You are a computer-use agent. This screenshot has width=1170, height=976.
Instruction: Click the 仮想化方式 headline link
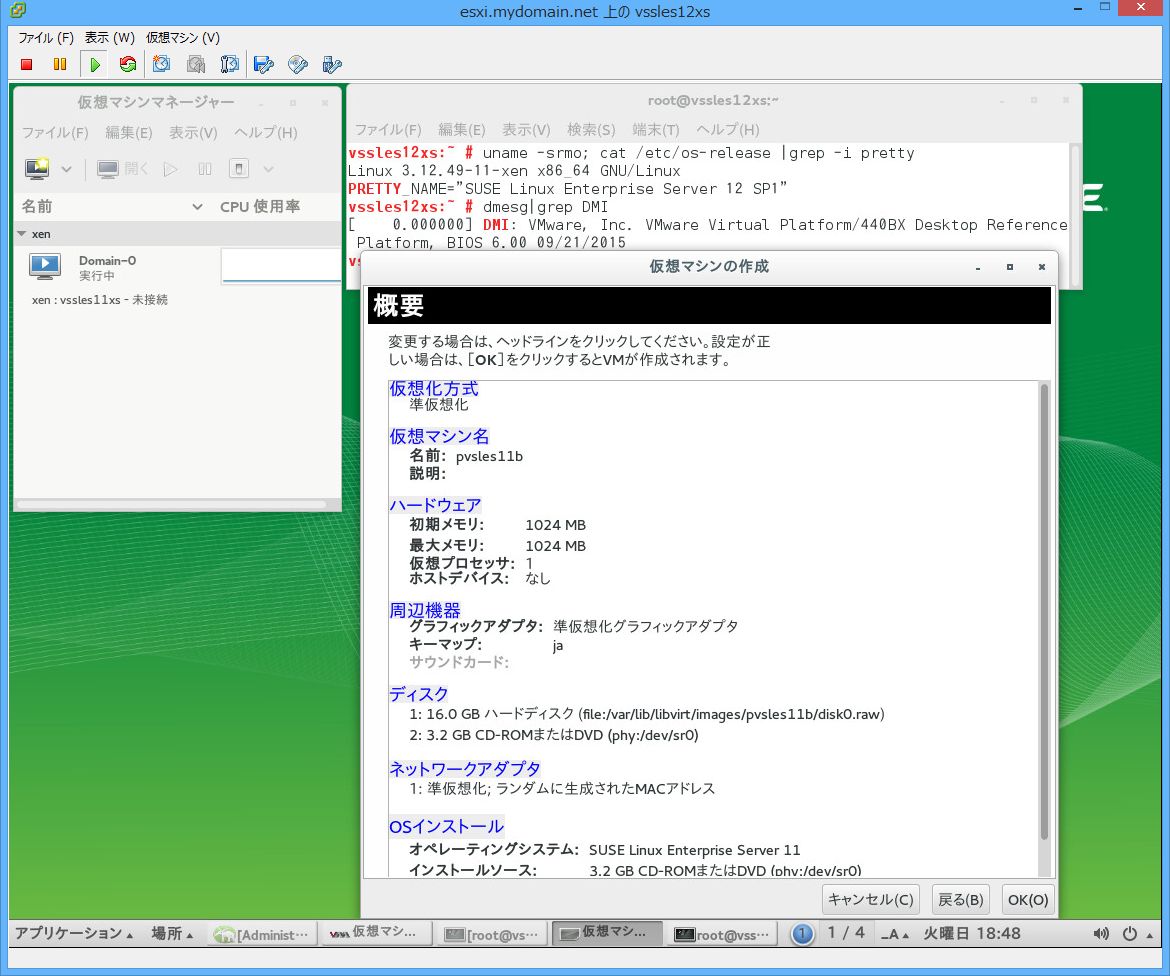click(x=434, y=388)
